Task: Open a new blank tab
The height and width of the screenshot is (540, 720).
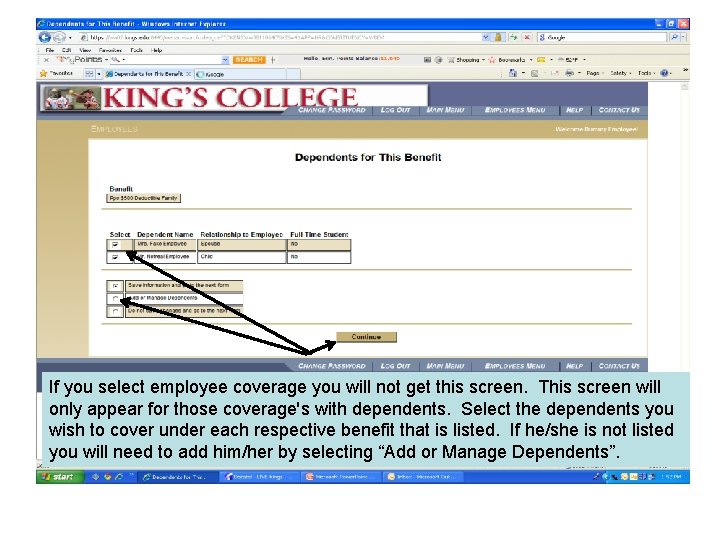Action: pyautogui.click(x=293, y=74)
